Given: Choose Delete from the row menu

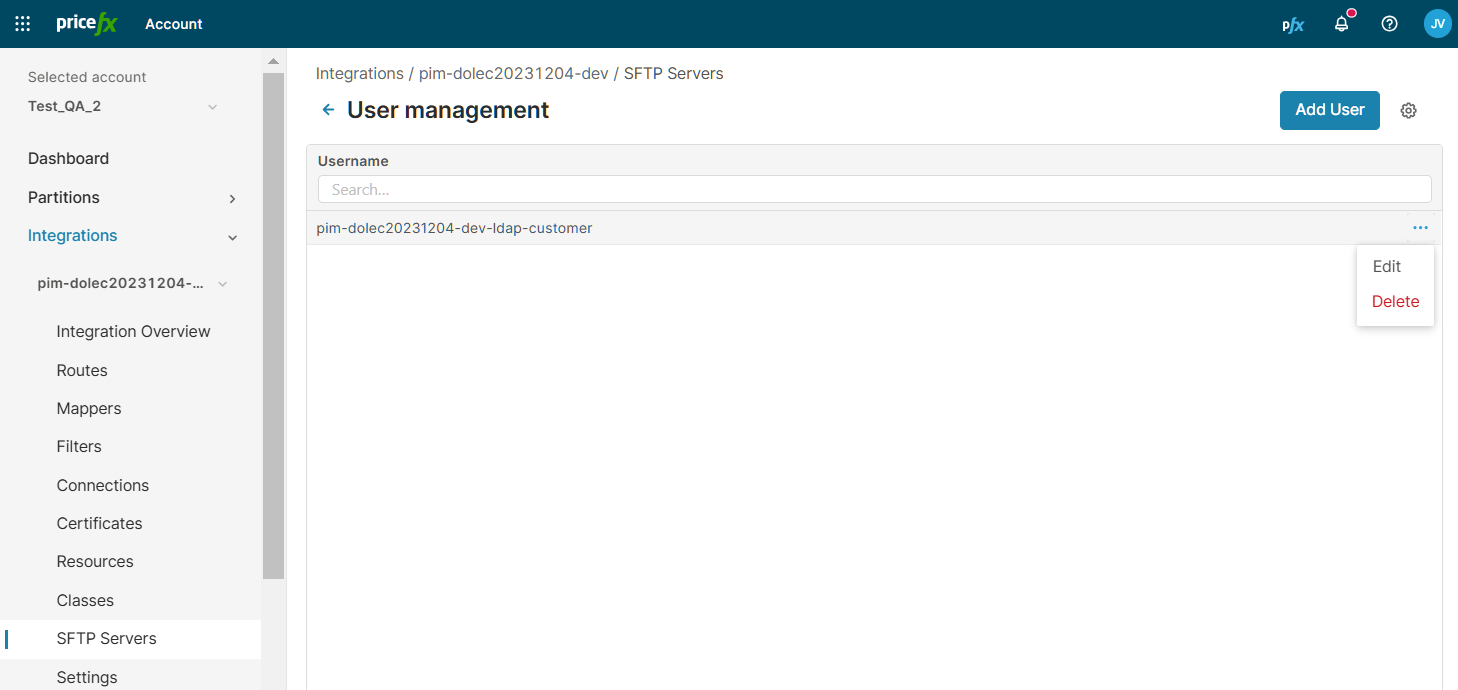Looking at the screenshot, I should coord(1395,302).
